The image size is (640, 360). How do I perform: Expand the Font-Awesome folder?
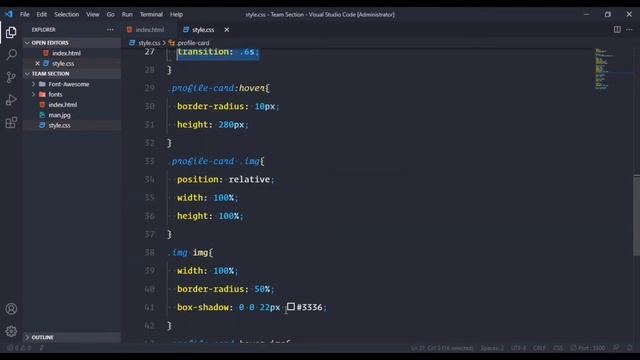33,84
